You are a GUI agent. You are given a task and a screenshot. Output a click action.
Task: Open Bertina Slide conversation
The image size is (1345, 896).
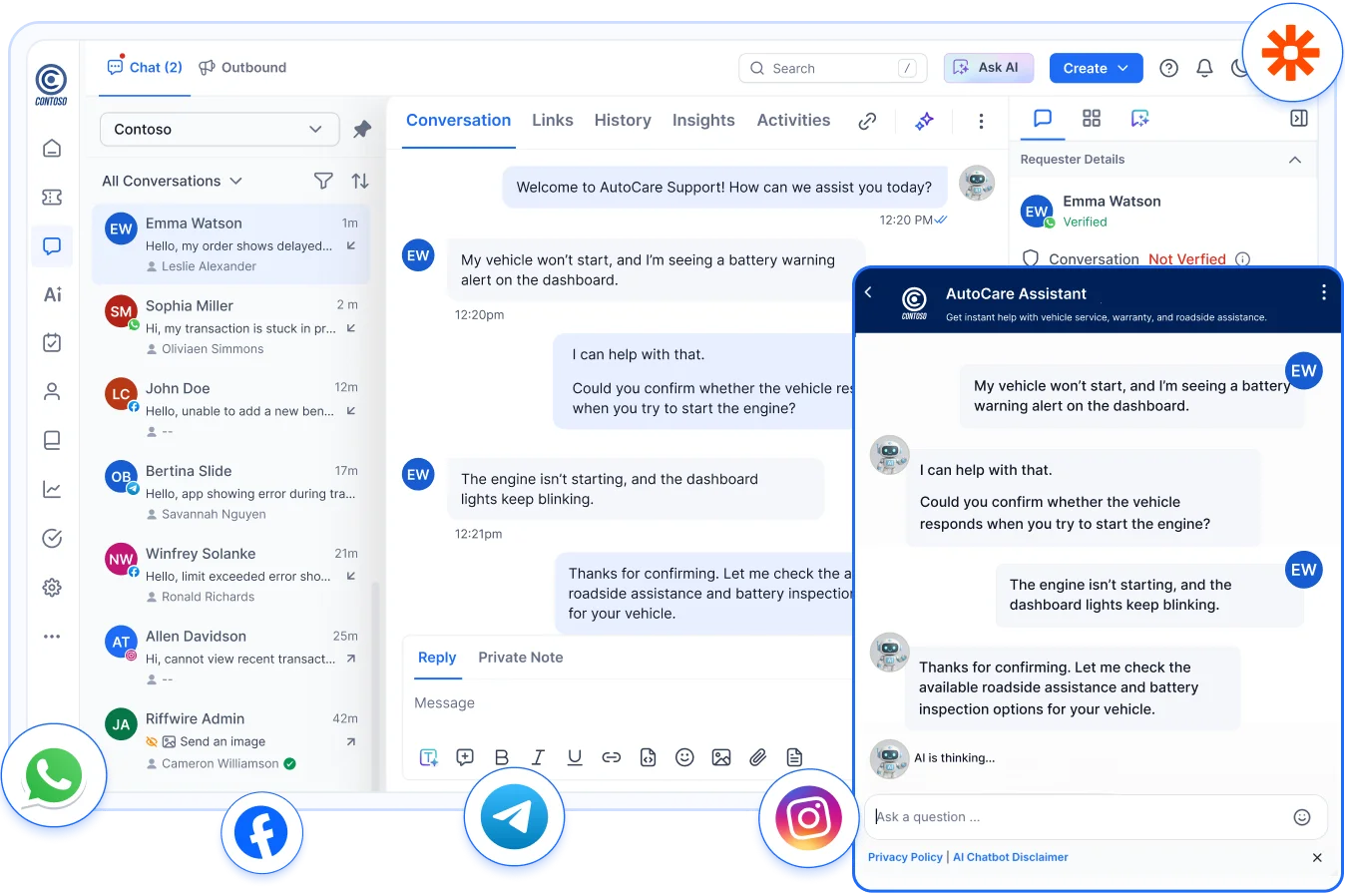click(x=231, y=492)
